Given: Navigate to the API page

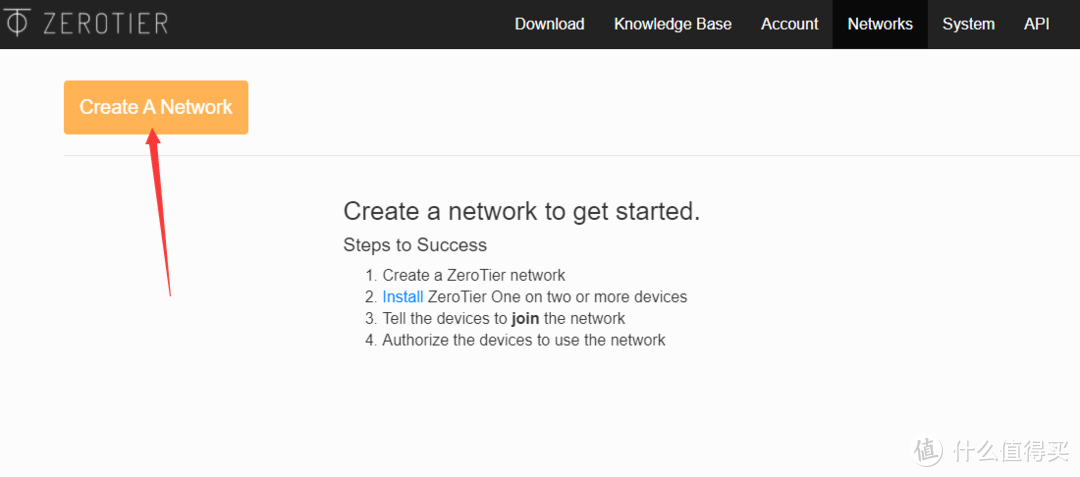Looking at the screenshot, I should [1036, 24].
